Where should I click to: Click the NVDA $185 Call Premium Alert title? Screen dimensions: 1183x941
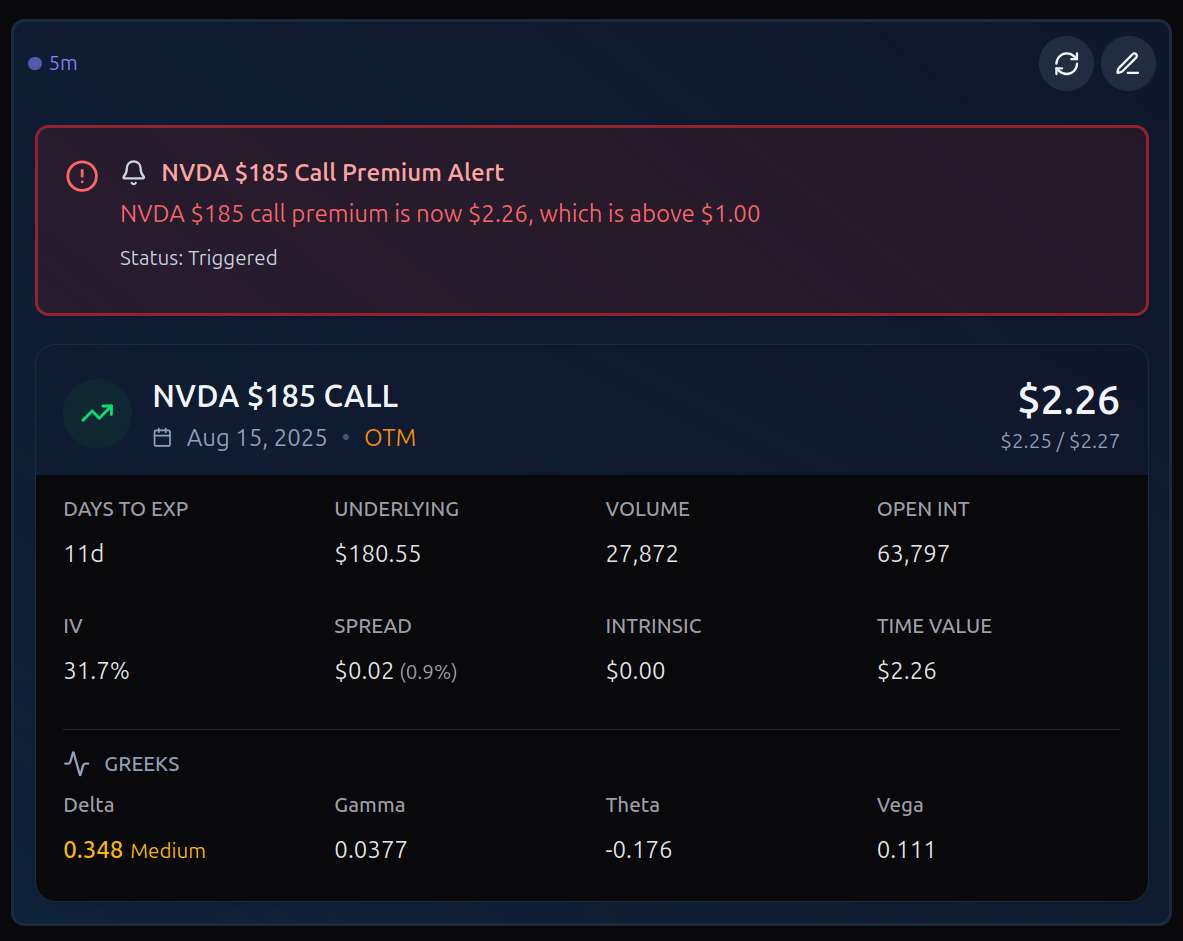332,173
